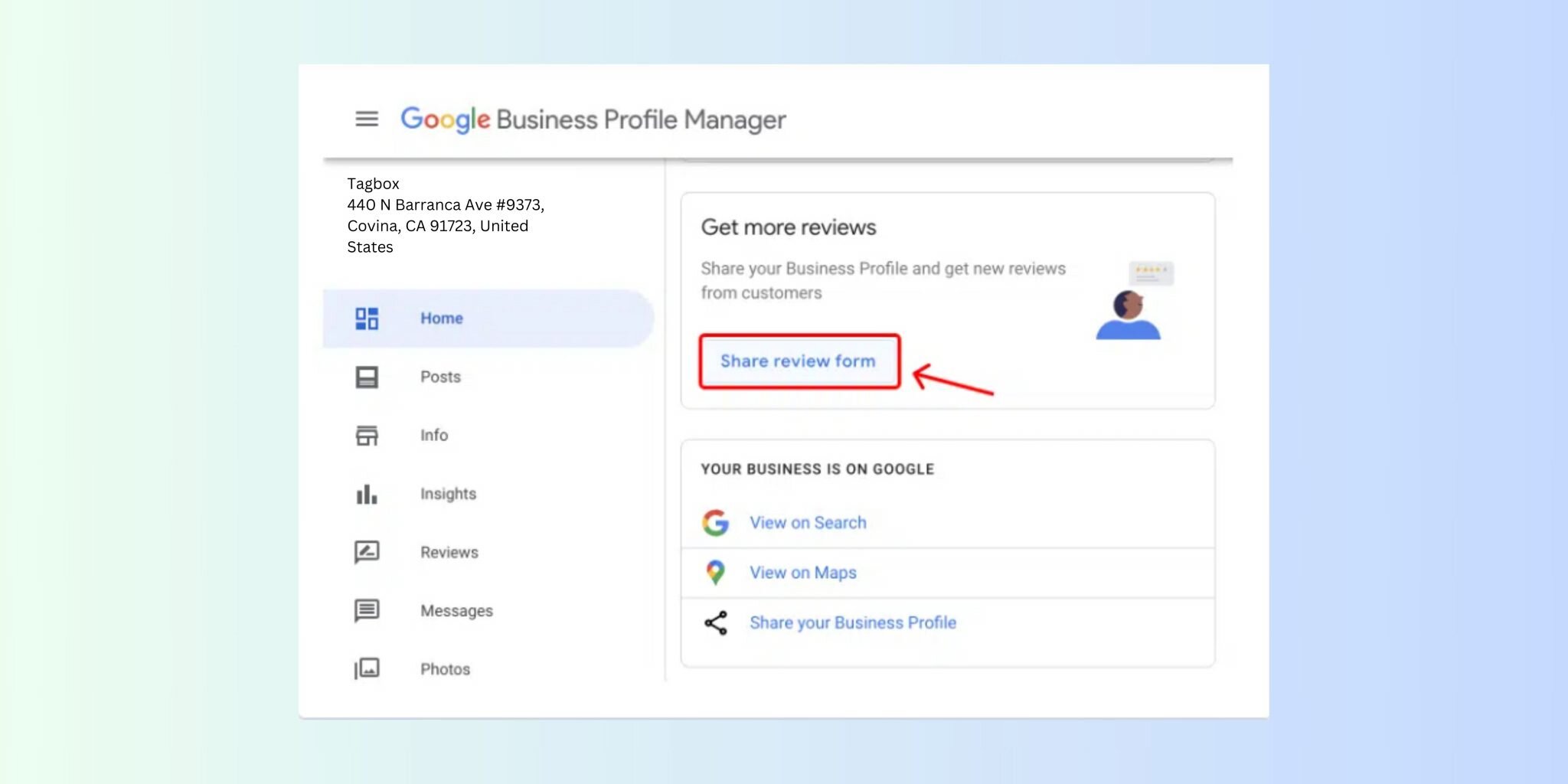
Task: Click the Reviews pencil icon
Action: coord(367,552)
